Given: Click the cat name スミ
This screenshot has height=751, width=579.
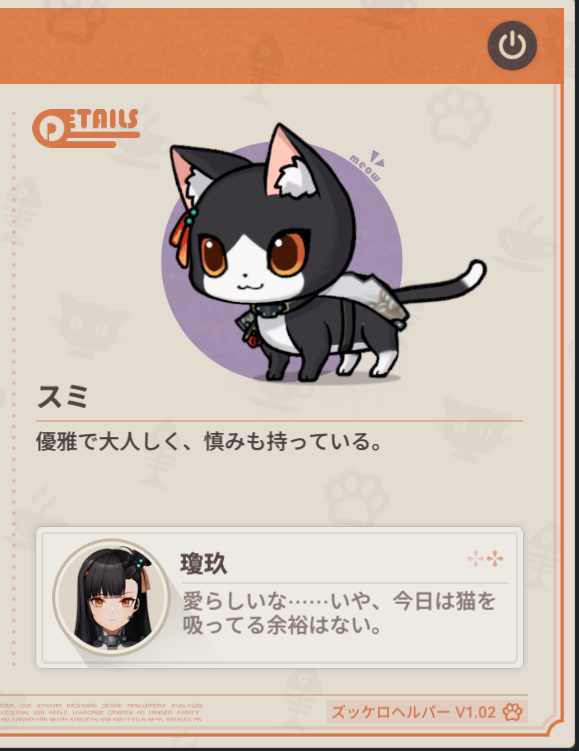Looking at the screenshot, I should coord(63,397).
